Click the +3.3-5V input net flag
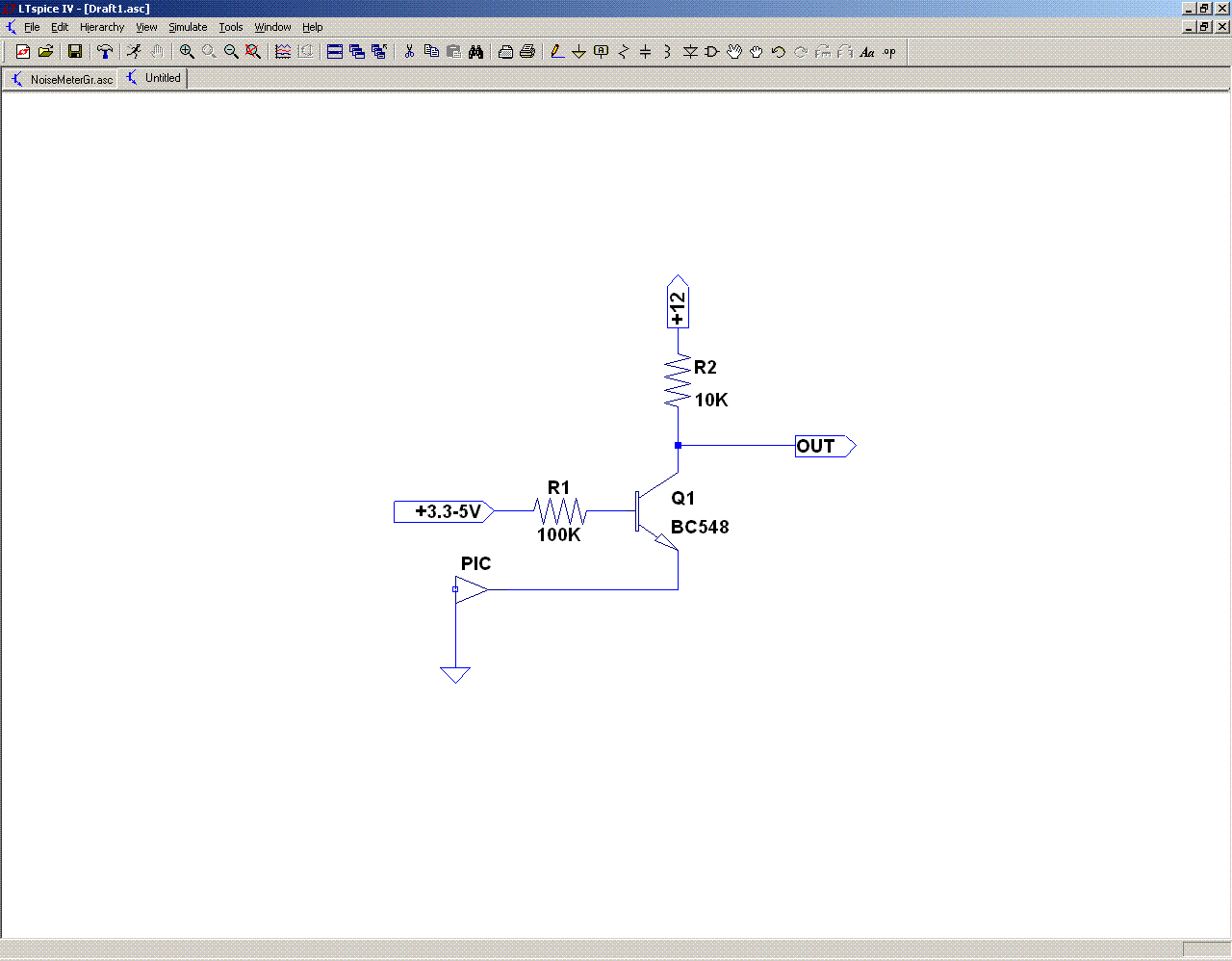1232x961 pixels. coord(444,511)
